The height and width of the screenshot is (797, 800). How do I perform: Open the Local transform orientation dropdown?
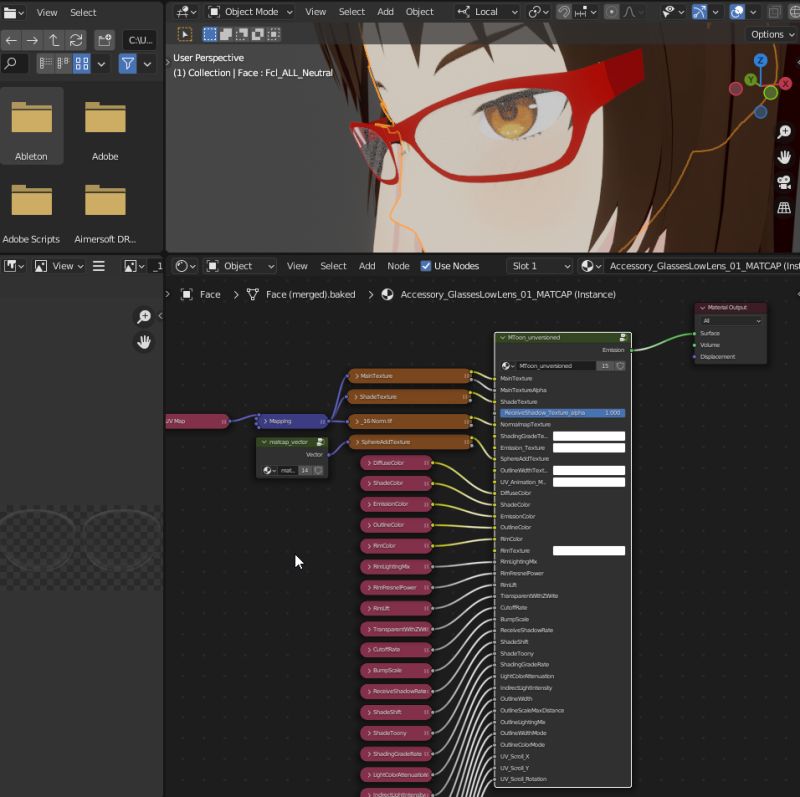click(x=487, y=12)
